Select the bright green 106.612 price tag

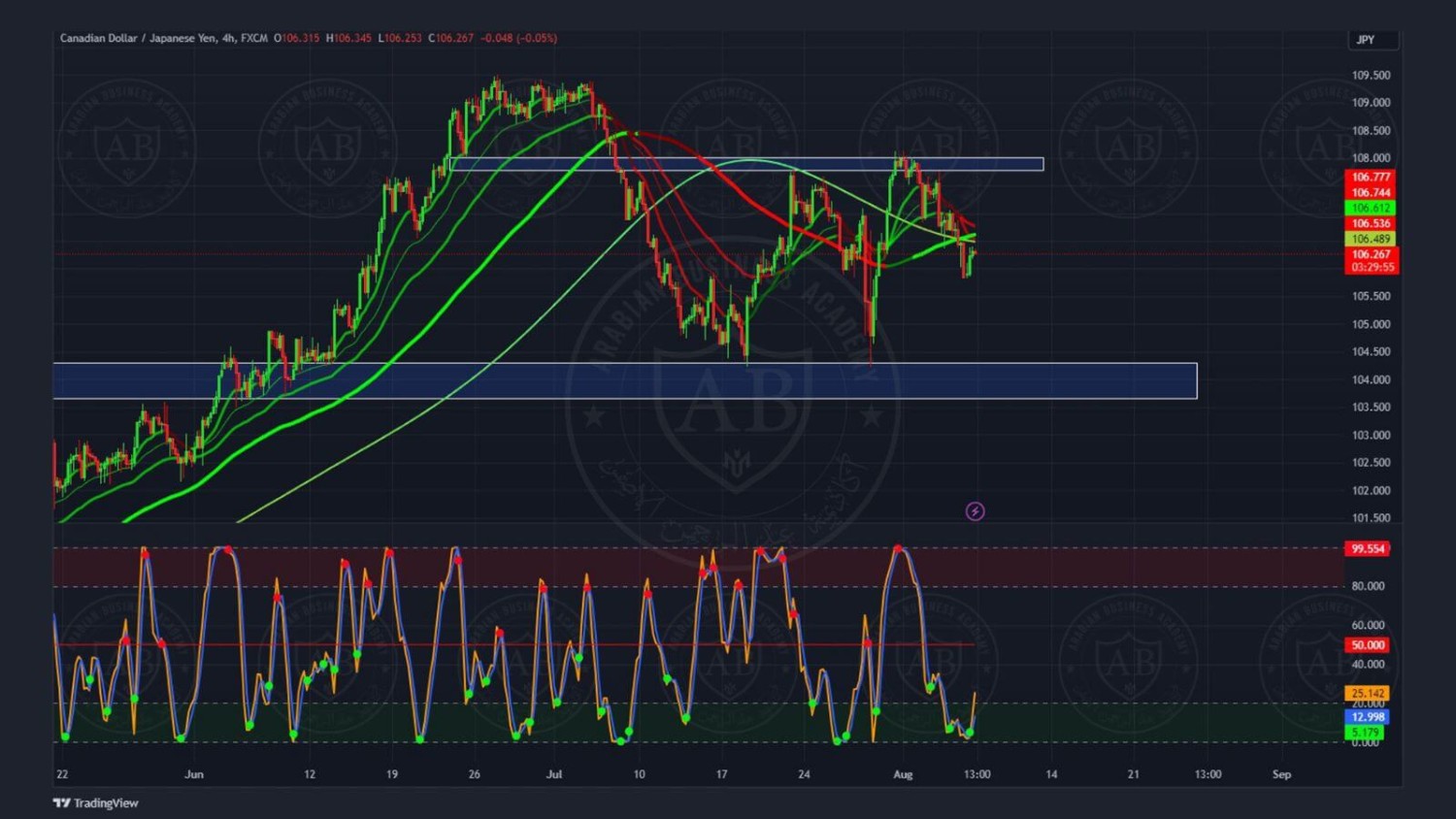tap(1371, 208)
